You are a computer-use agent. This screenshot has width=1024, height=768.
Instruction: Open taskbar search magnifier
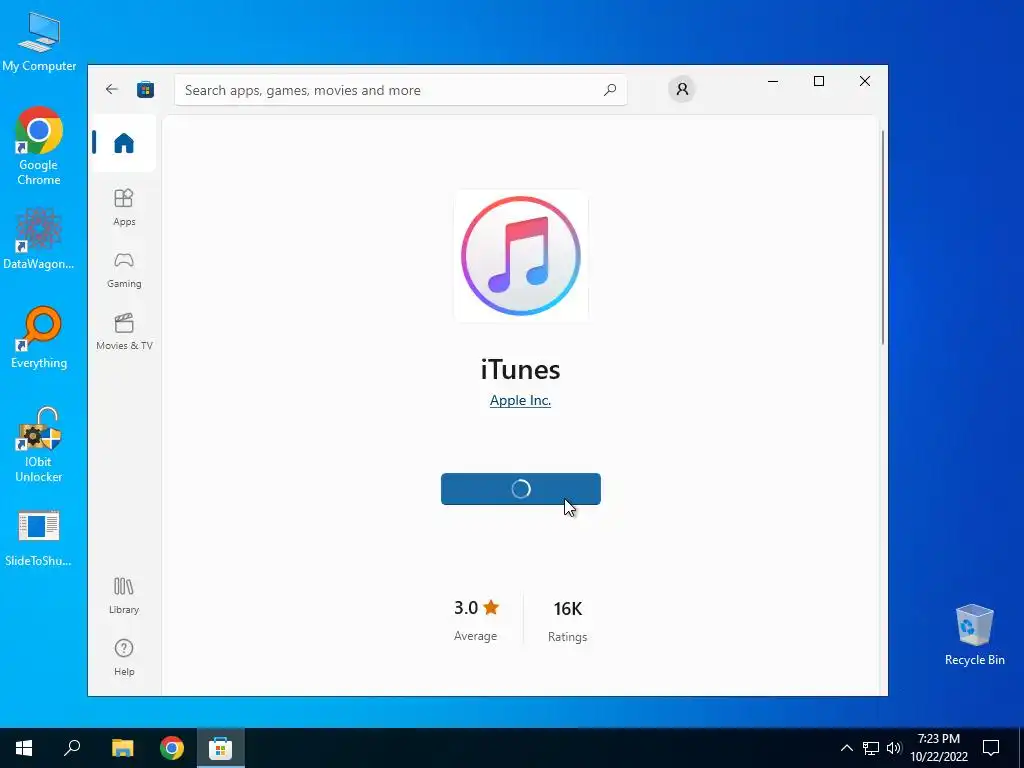(72, 748)
